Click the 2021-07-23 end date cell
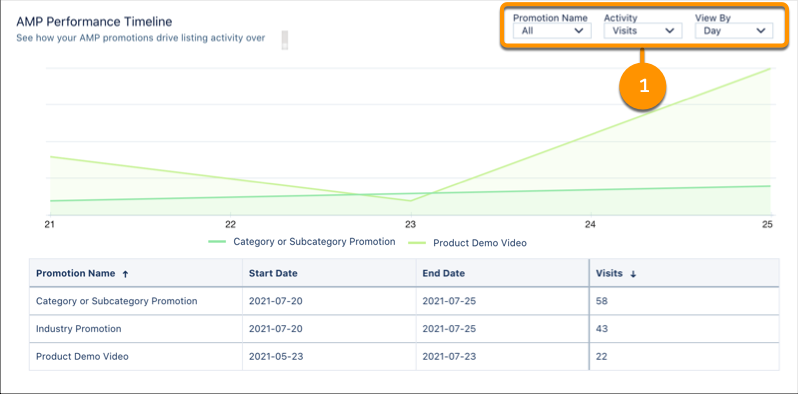This screenshot has width=798, height=394. click(x=502, y=356)
